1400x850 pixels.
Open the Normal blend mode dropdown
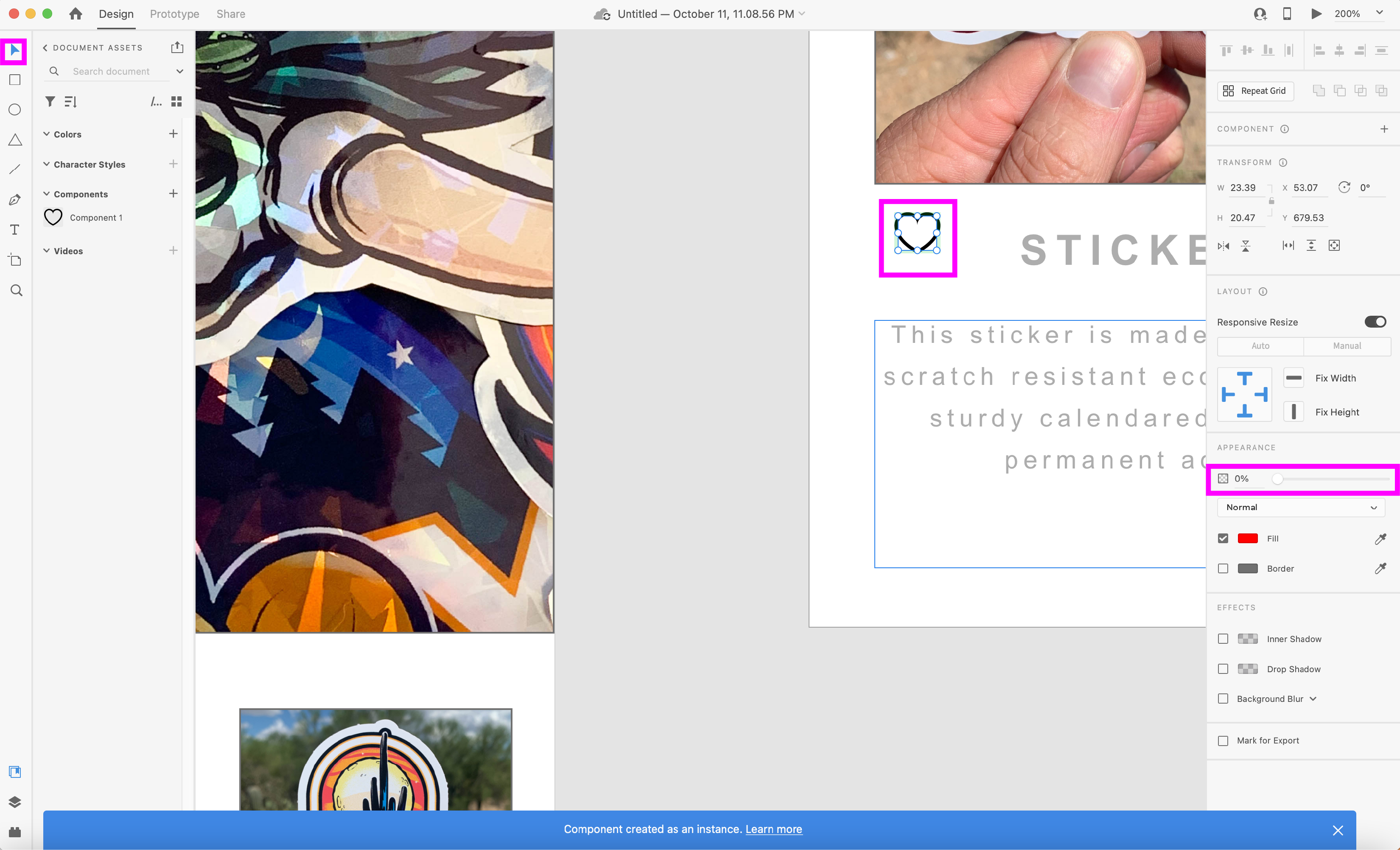tap(1301, 508)
